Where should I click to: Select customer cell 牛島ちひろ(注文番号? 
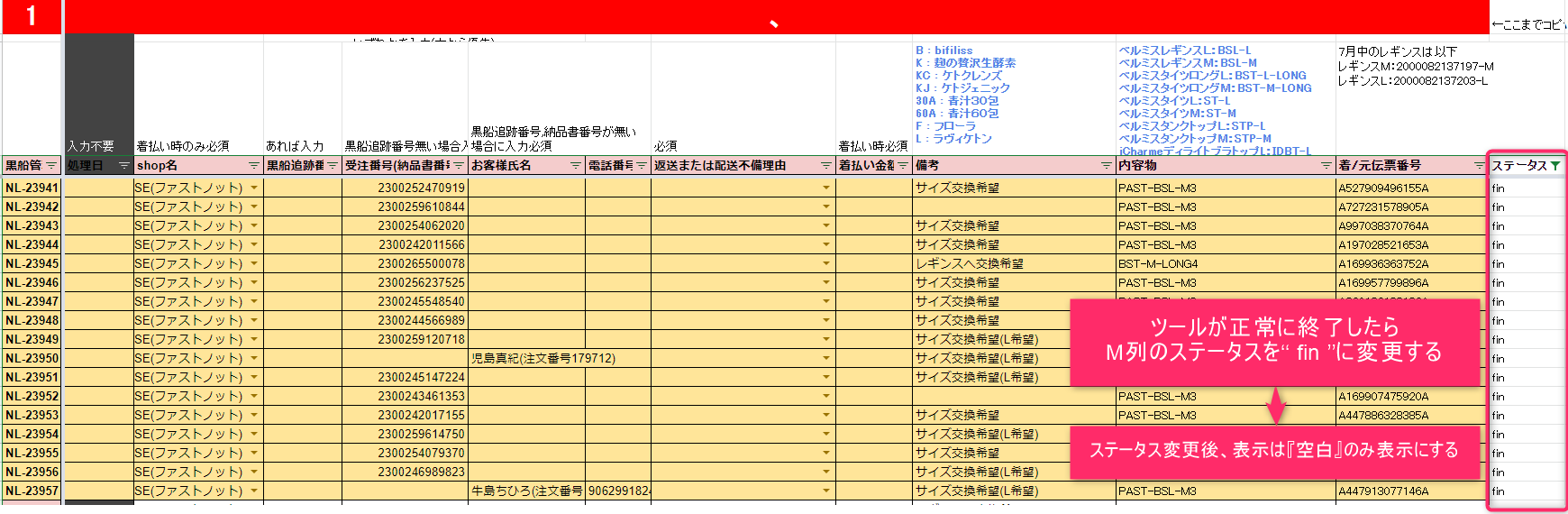point(527,491)
